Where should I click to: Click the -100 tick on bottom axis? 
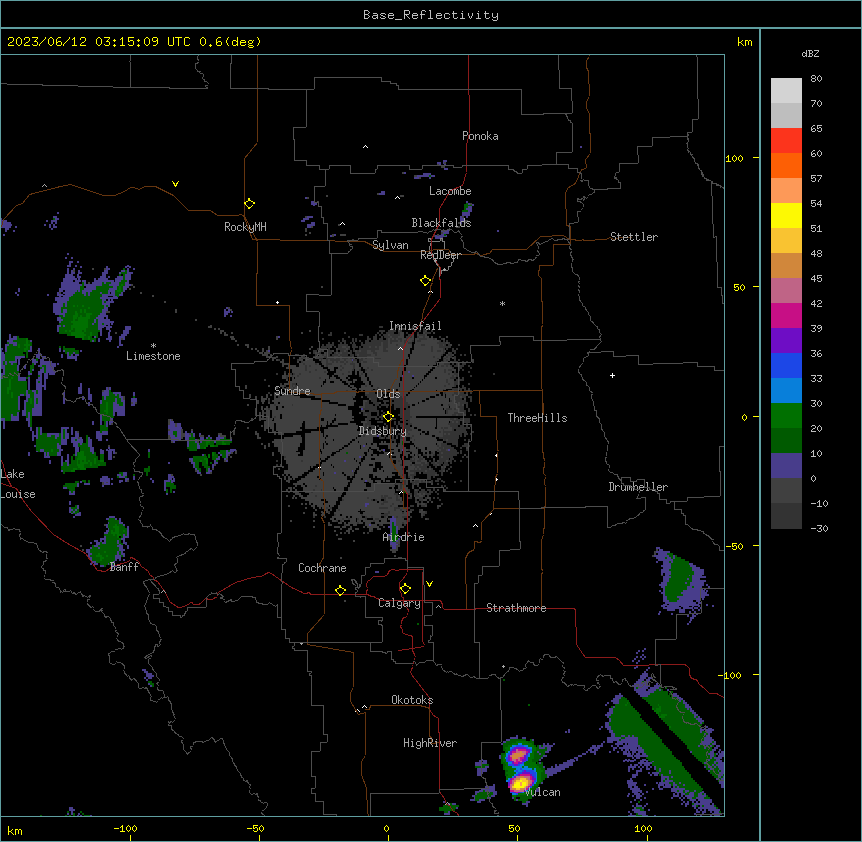(125, 829)
